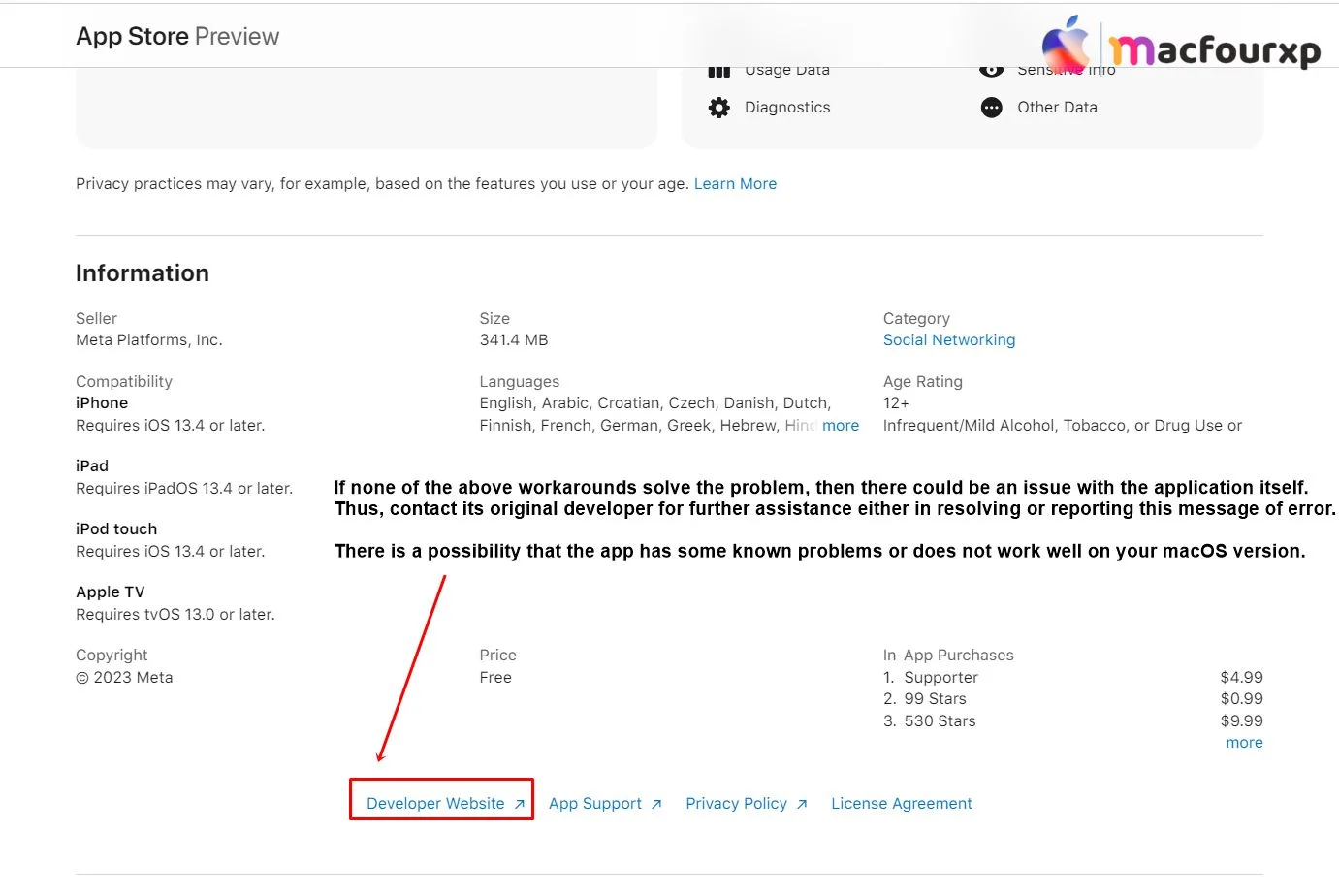1339x896 pixels.
Task: Click the Other Data ellipsis icon
Action: tap(991, 108)
